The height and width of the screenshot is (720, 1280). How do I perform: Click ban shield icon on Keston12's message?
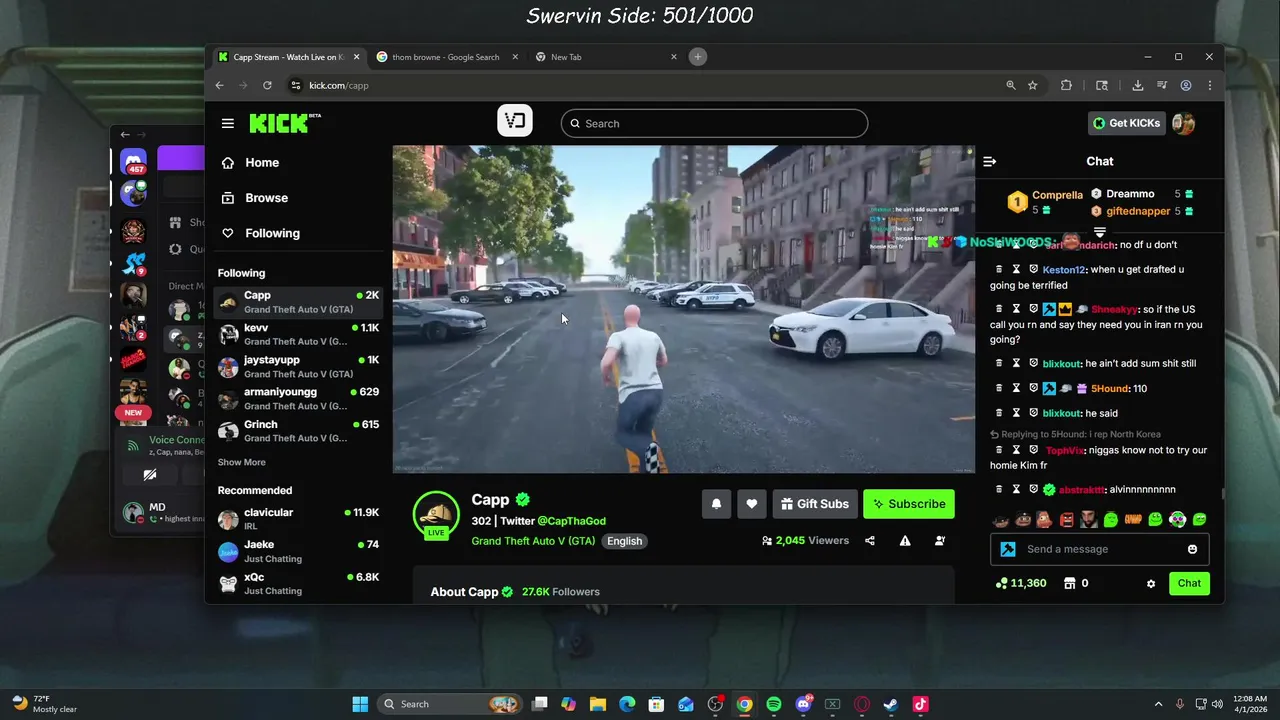coord(1033,269)
